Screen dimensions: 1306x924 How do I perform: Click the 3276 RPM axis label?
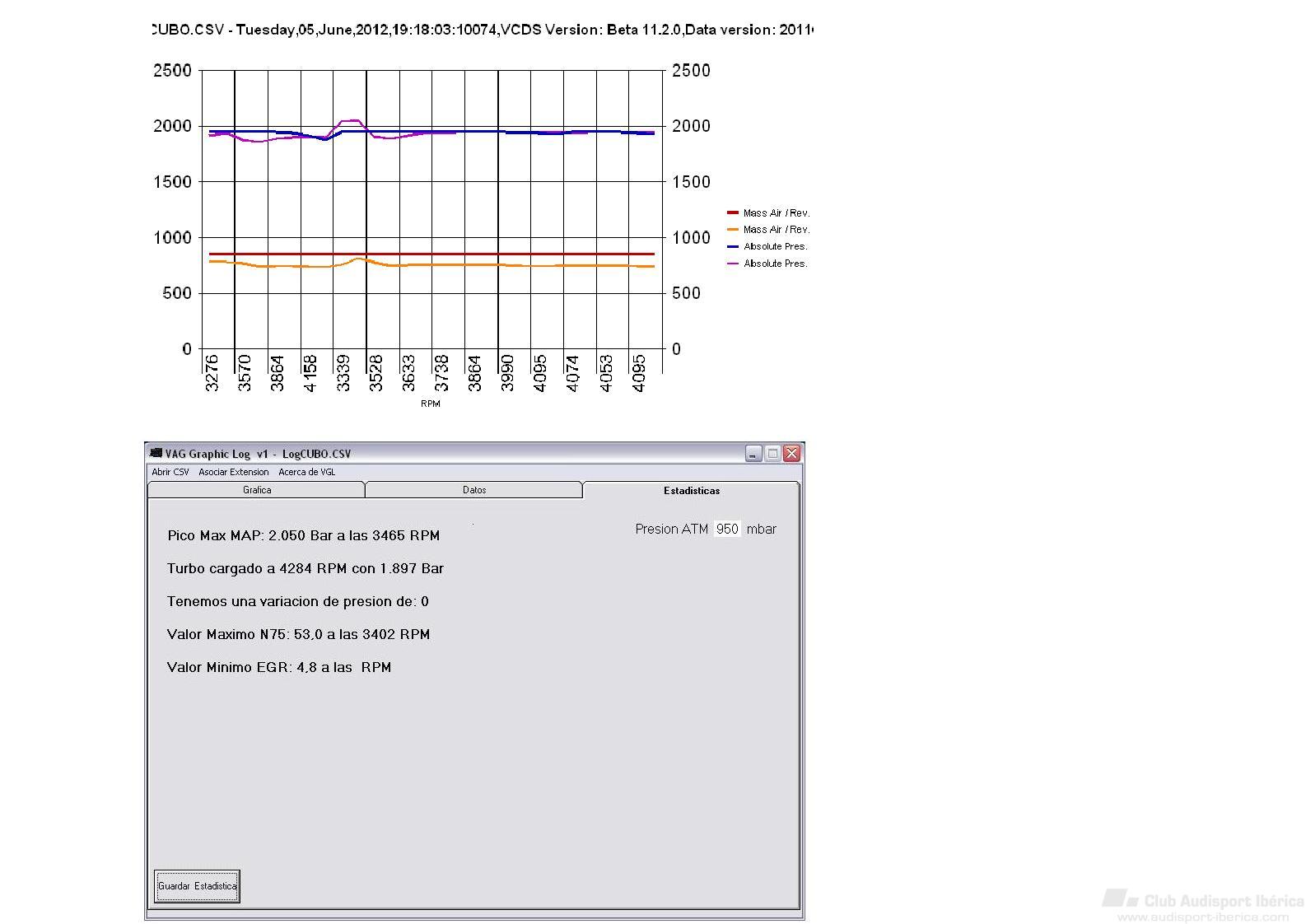[x=212, y=372]
